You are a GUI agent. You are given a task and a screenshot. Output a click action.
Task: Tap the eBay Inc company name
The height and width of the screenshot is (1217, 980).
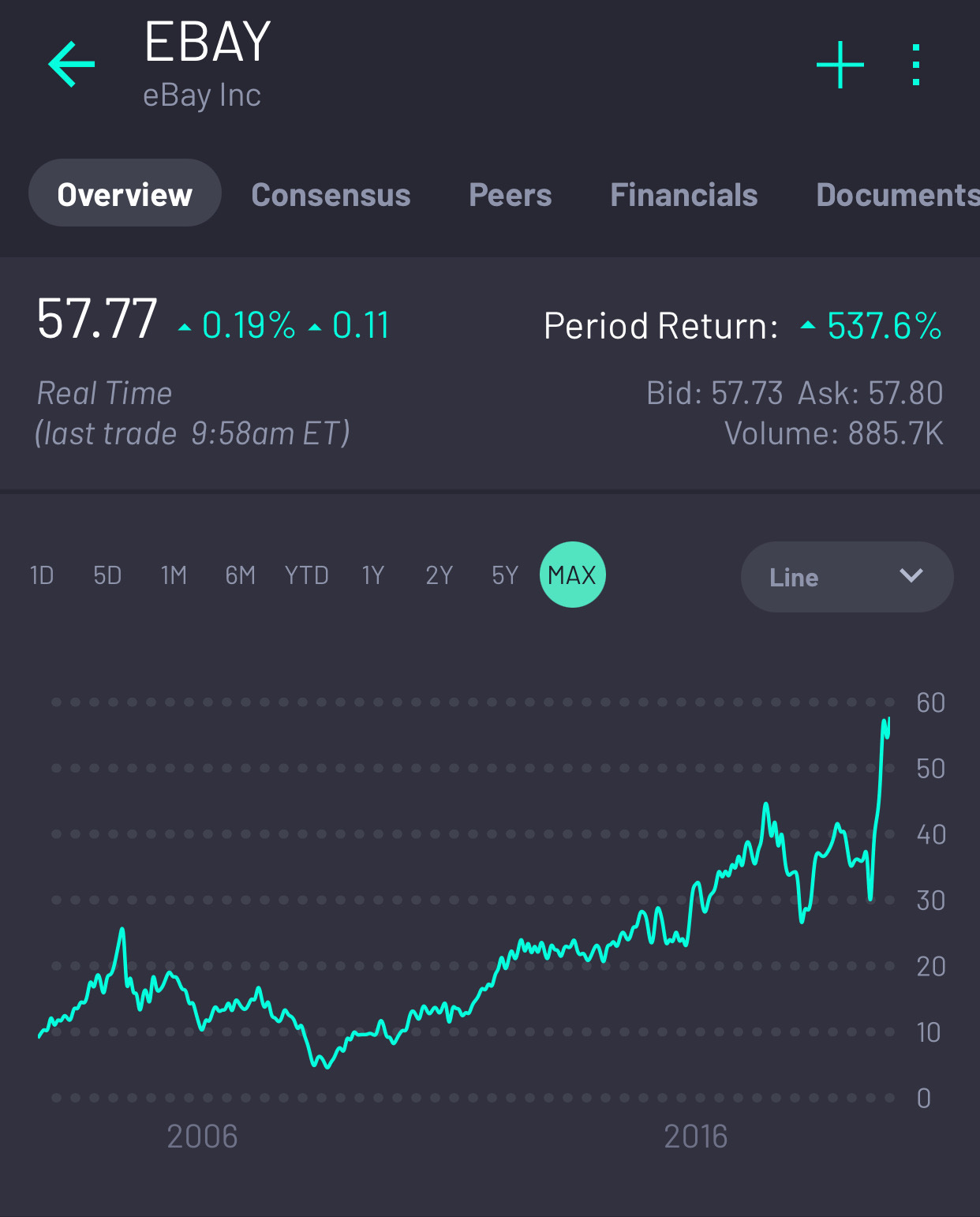coord(202,95)
